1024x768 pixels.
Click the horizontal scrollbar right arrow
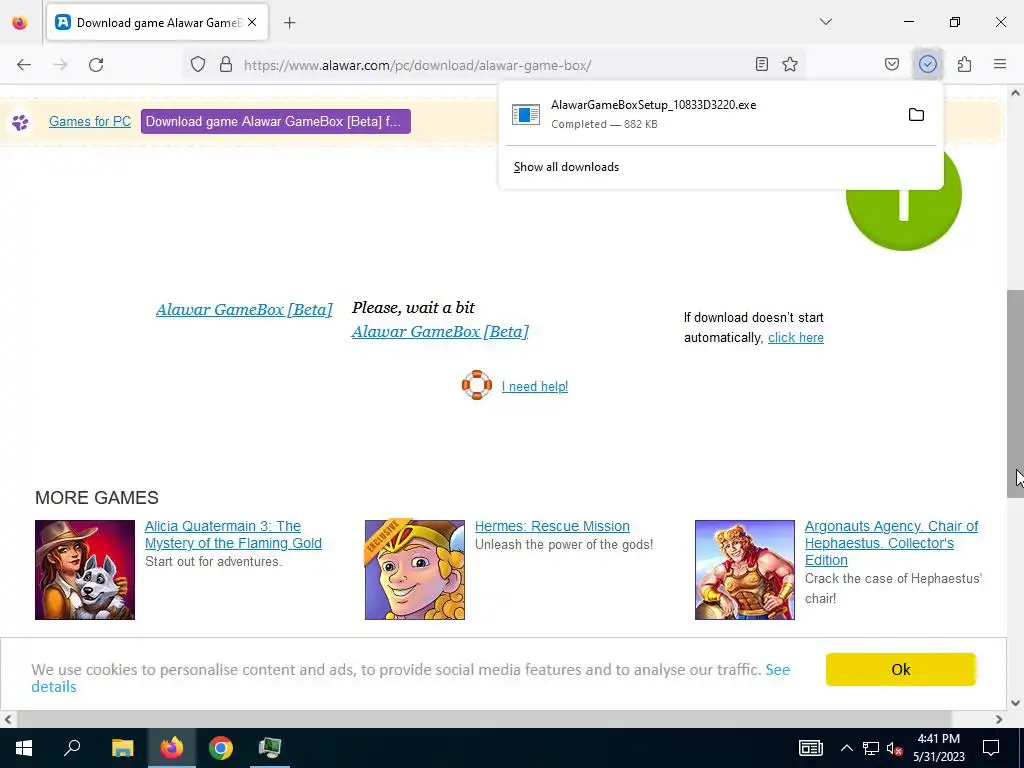point(999,719)
